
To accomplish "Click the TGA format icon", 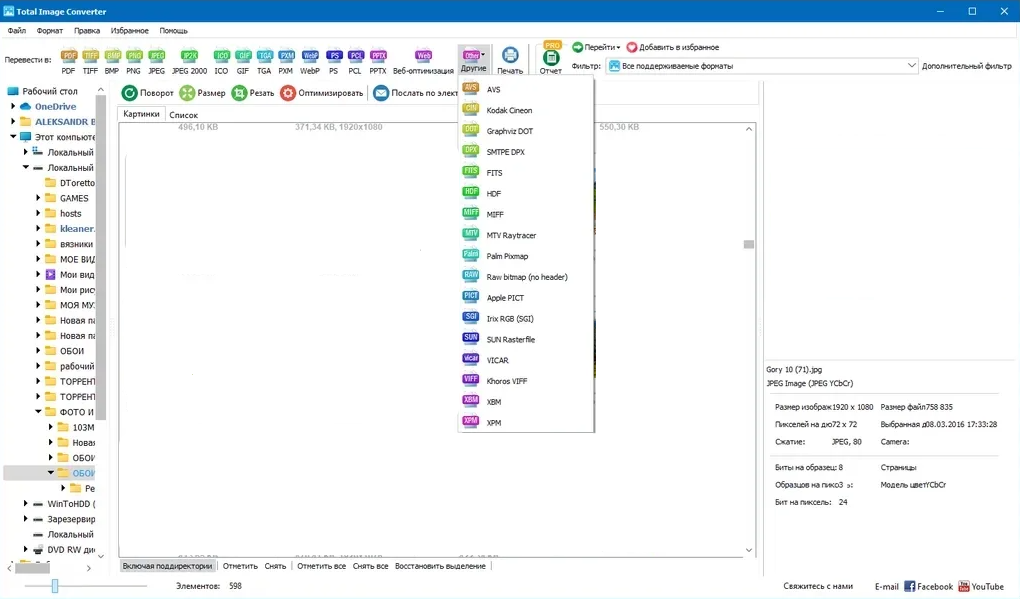I will tap(264, 61).
